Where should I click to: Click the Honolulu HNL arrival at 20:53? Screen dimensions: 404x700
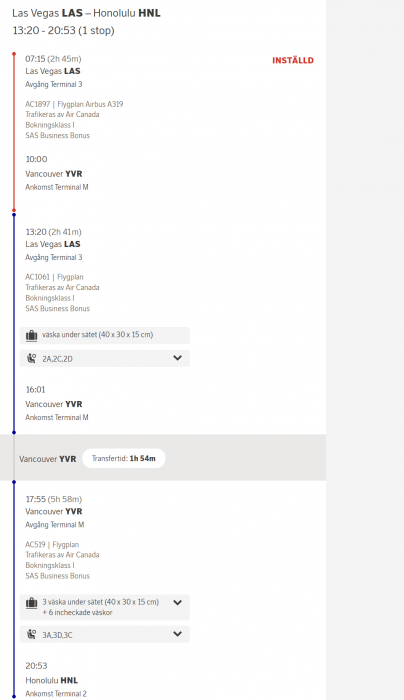pyautogui.click(x=51, y=680)
